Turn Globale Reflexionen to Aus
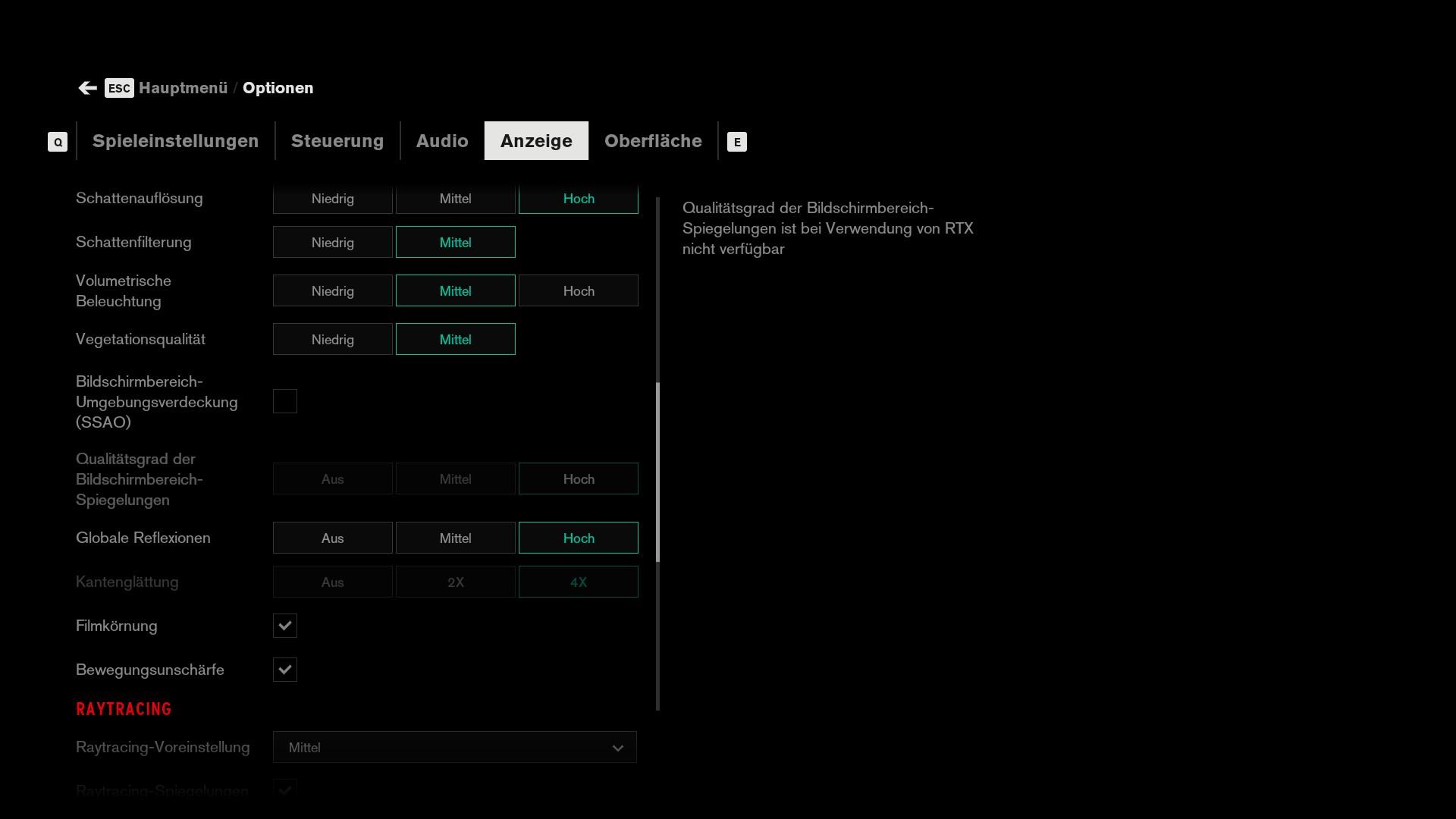The width and height of the screenshot is (1456, 819). (333, 538)
